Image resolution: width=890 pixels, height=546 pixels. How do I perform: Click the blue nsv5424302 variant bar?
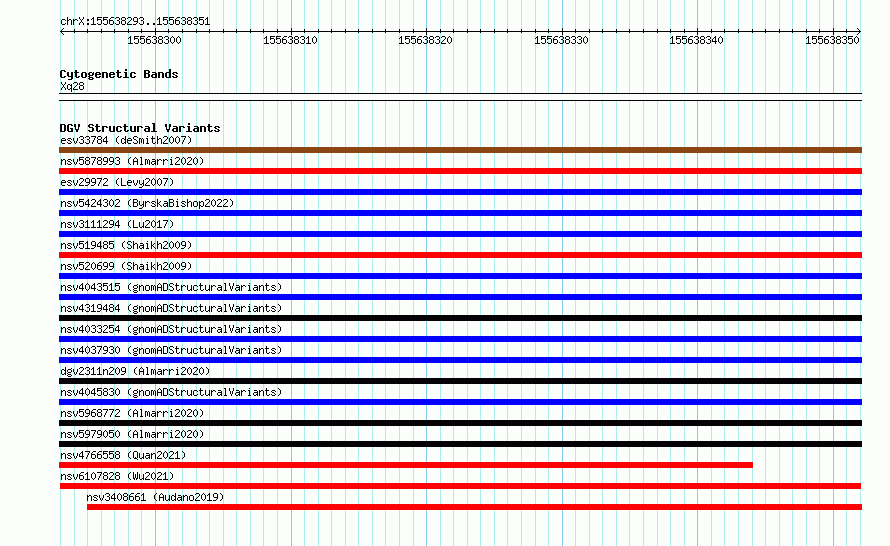[460, 213]
